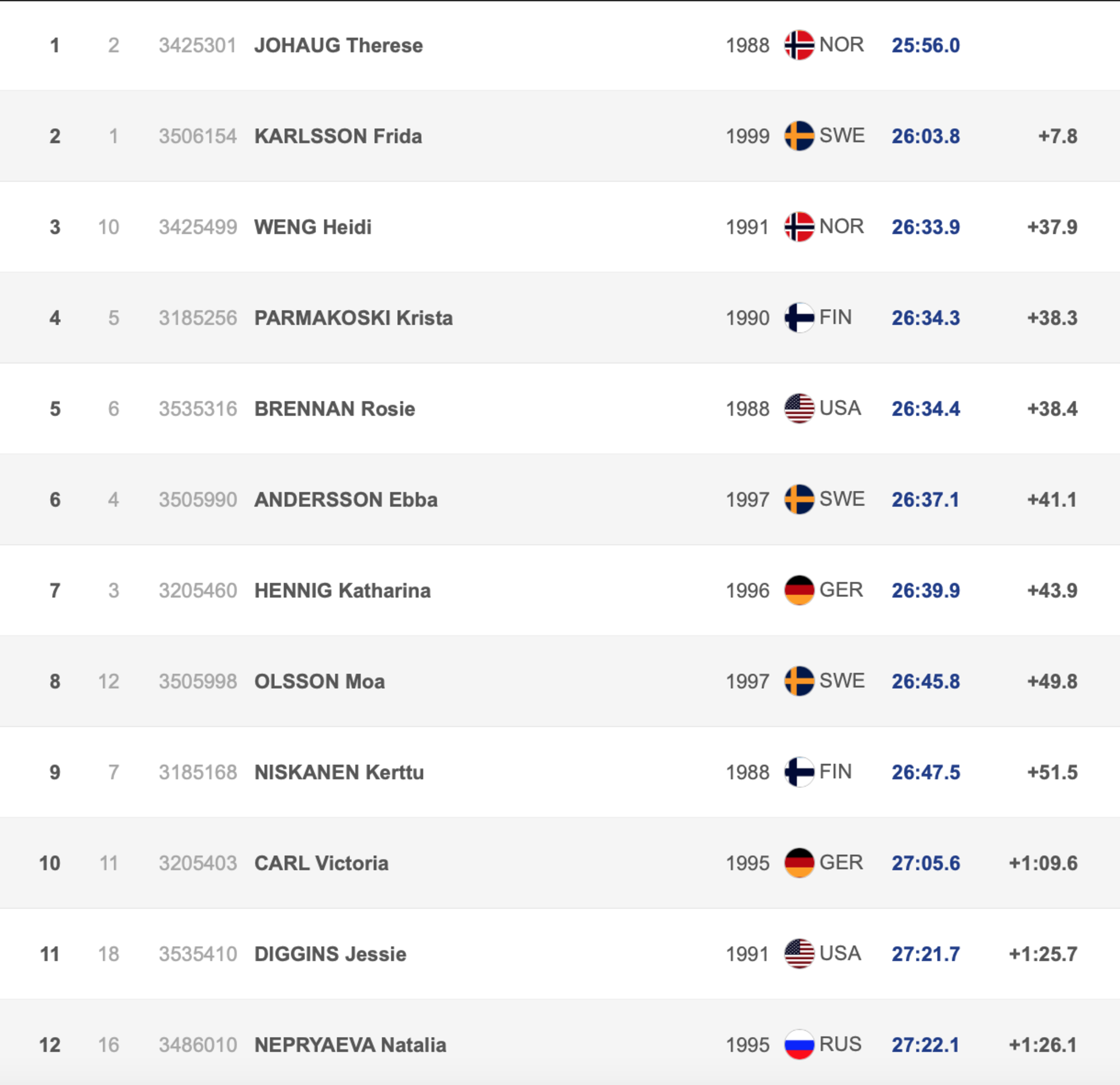
Task: Click USA flag icon in Diggins Jessie row
Action: coord(799,954)
